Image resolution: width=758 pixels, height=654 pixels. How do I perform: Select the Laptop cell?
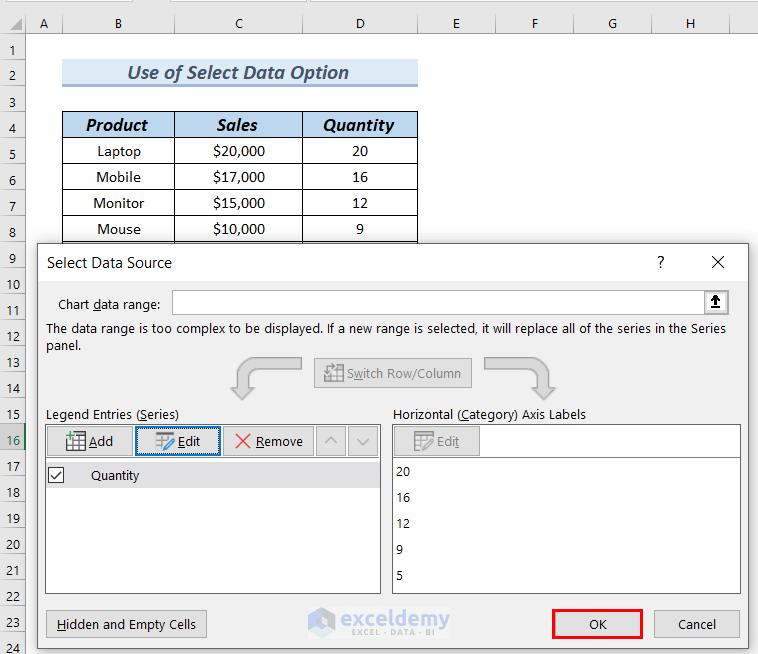tap(118, 151)
